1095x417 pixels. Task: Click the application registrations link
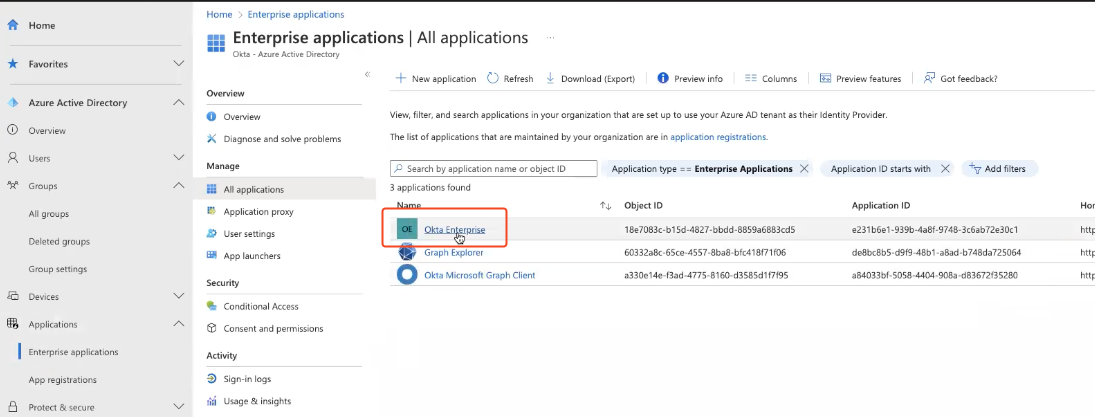coord(717,137)
